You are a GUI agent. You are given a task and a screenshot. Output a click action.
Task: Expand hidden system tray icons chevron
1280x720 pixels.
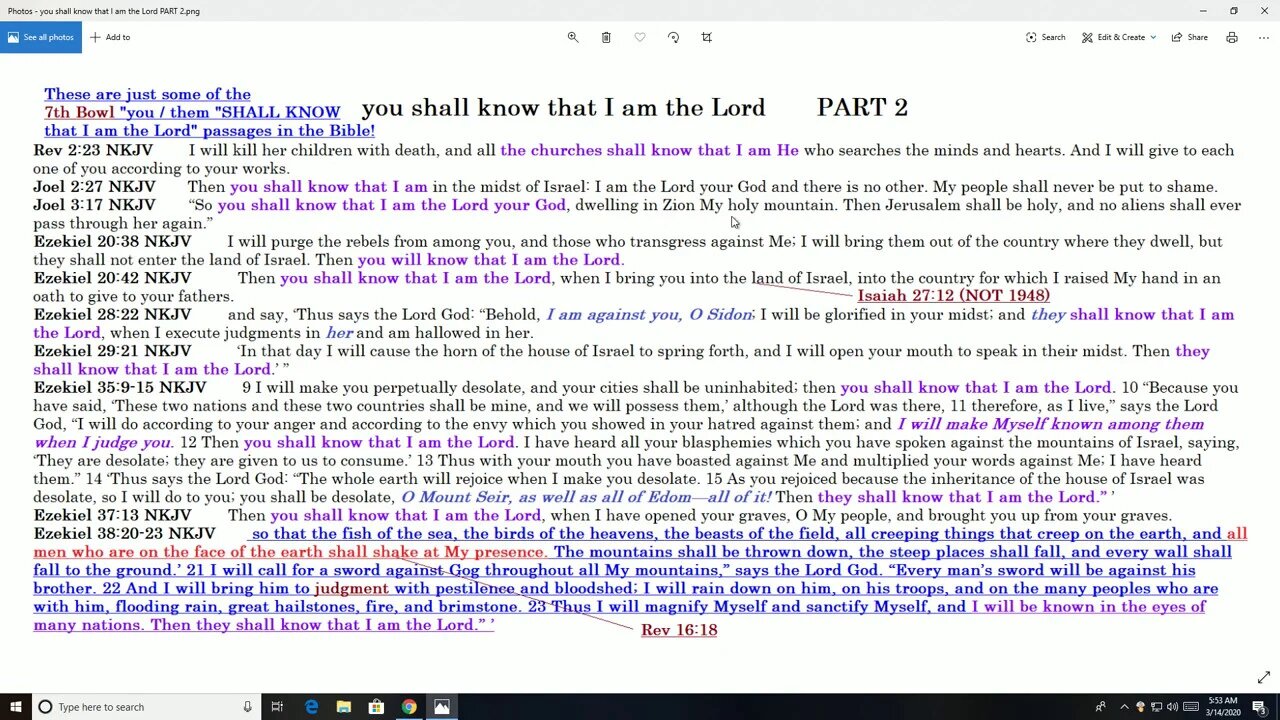pyautogui.click(x=1124, y=707)
